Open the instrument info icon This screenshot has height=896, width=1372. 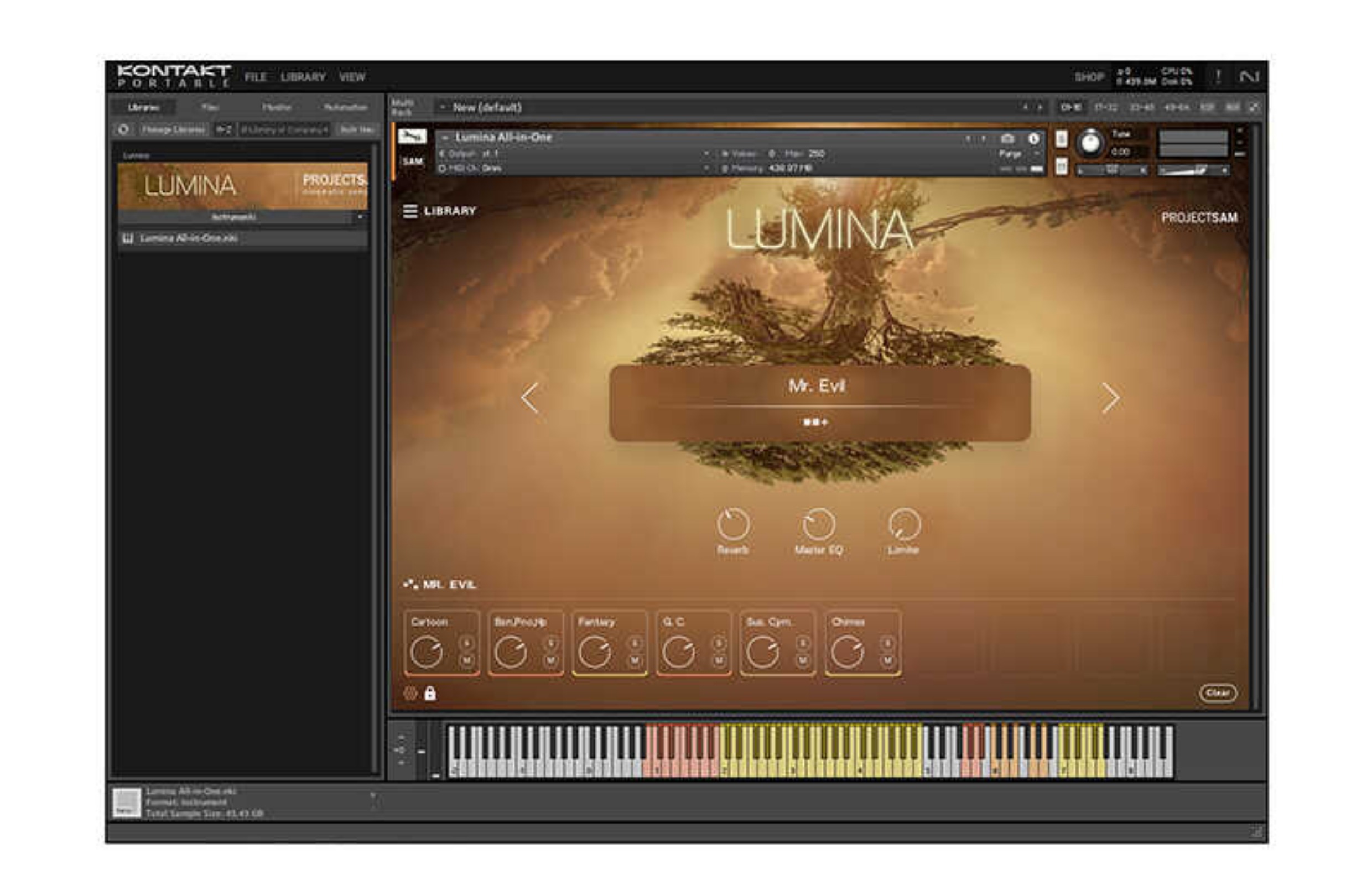1033,138
